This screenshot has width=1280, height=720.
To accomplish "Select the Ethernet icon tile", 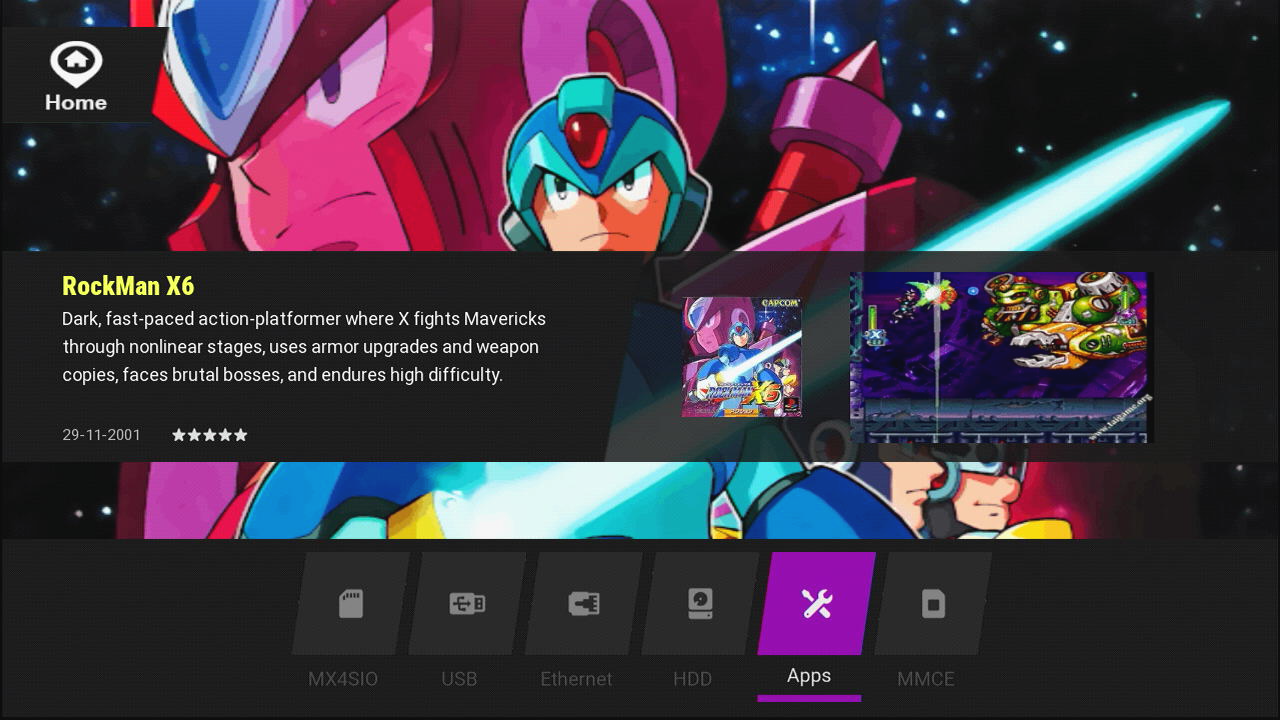I will [584, 604].
